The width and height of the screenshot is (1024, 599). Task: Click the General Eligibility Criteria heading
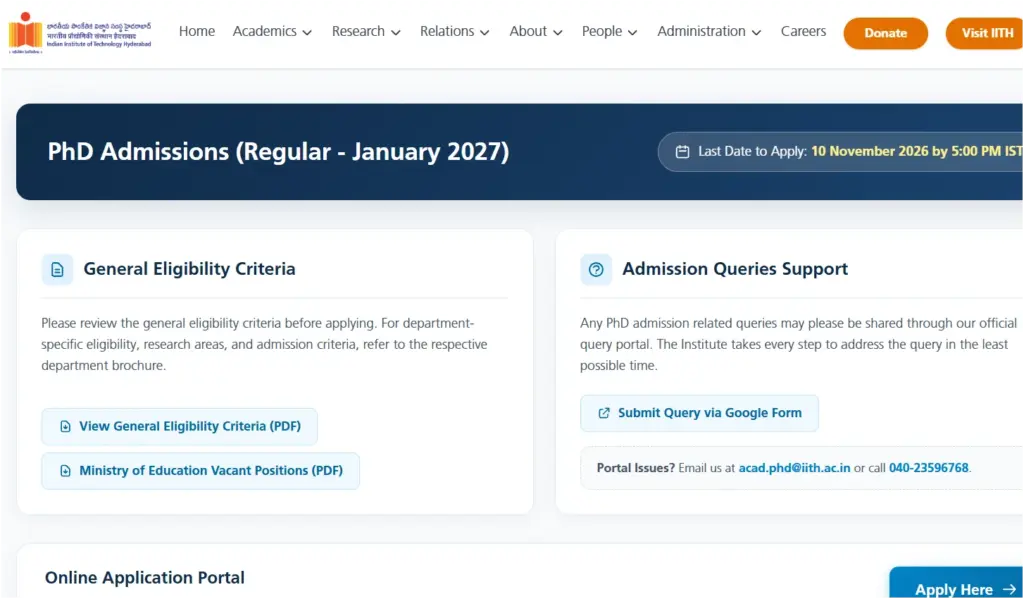(x=189, y=269)
